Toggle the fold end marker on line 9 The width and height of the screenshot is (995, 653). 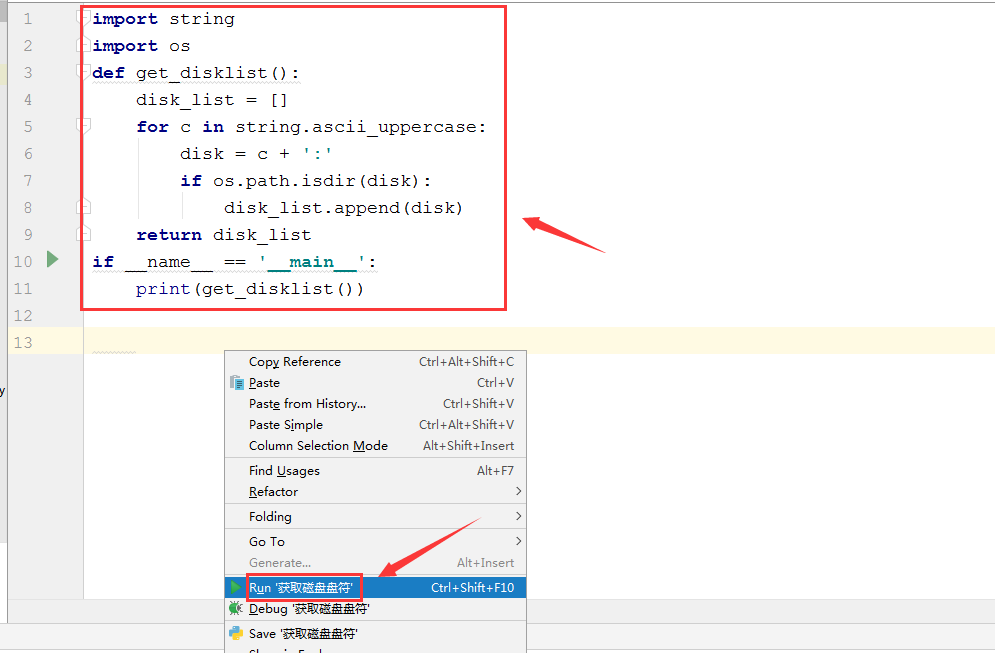point(83,234)
